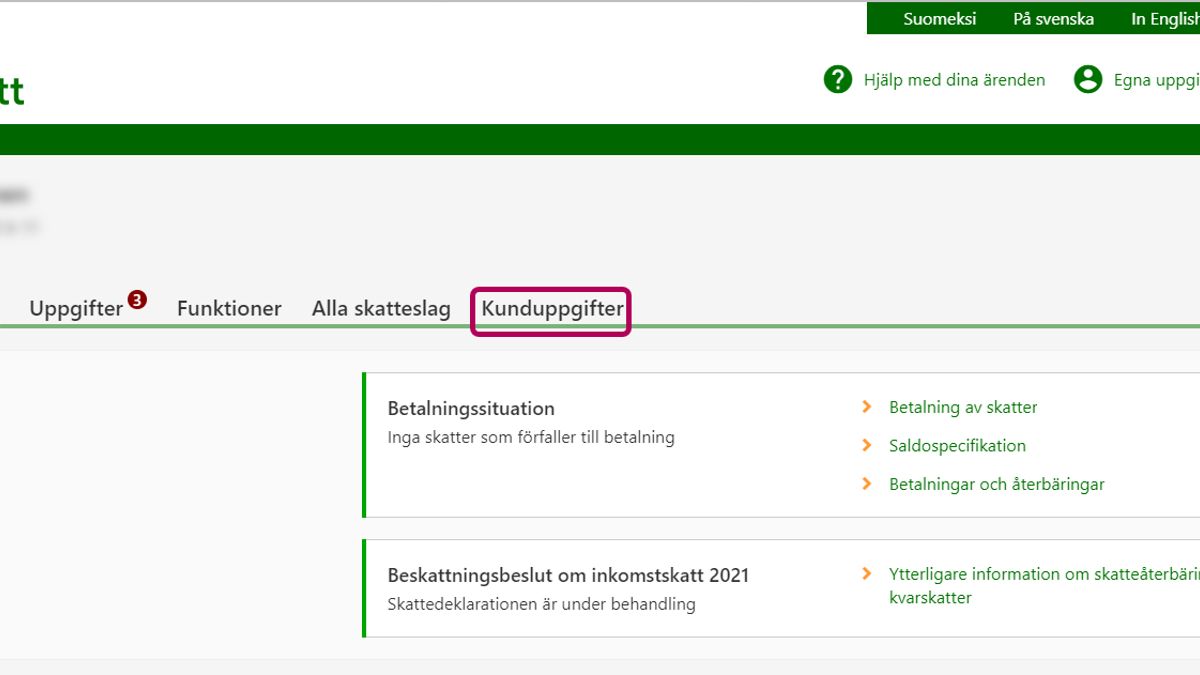Screen dimensions: 1200x675
Task: Click the red notification badge on Uppgifter
Action: [x=137, y=299]
